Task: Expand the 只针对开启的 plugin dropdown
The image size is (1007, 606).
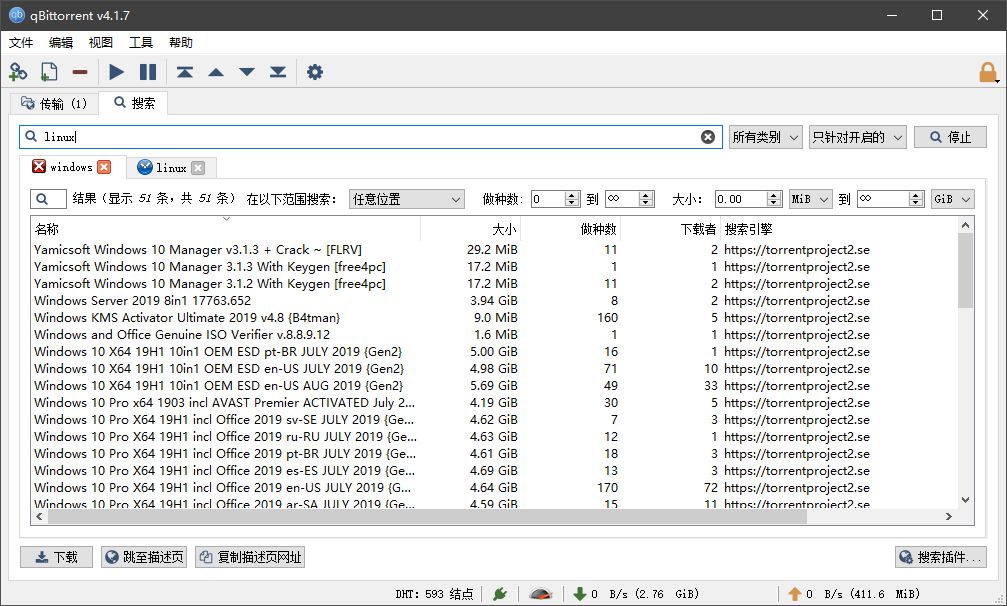Action: (x=857, y=137)
